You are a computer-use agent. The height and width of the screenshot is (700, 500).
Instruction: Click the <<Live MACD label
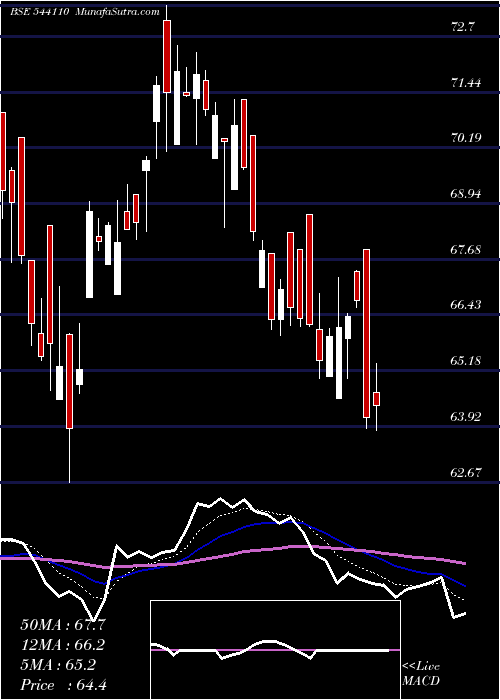pos(421,673)
